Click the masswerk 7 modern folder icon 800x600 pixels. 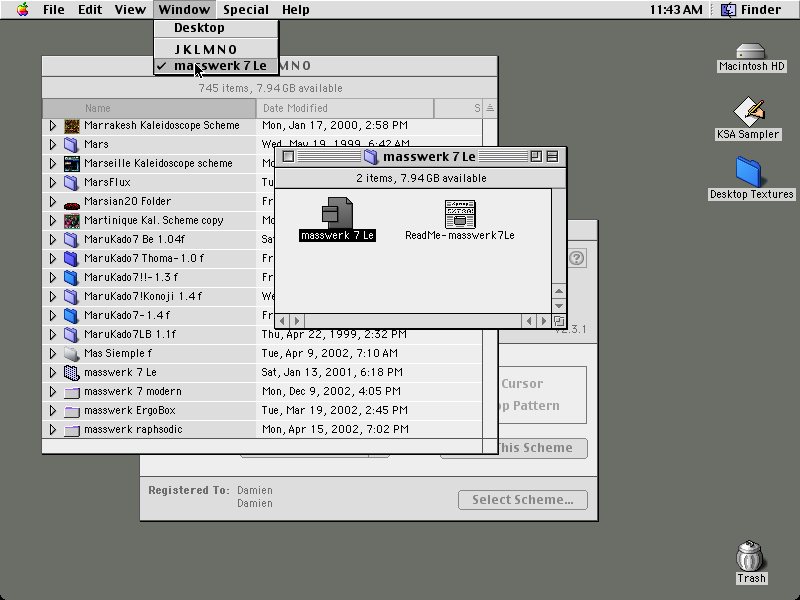coord(72,392)
